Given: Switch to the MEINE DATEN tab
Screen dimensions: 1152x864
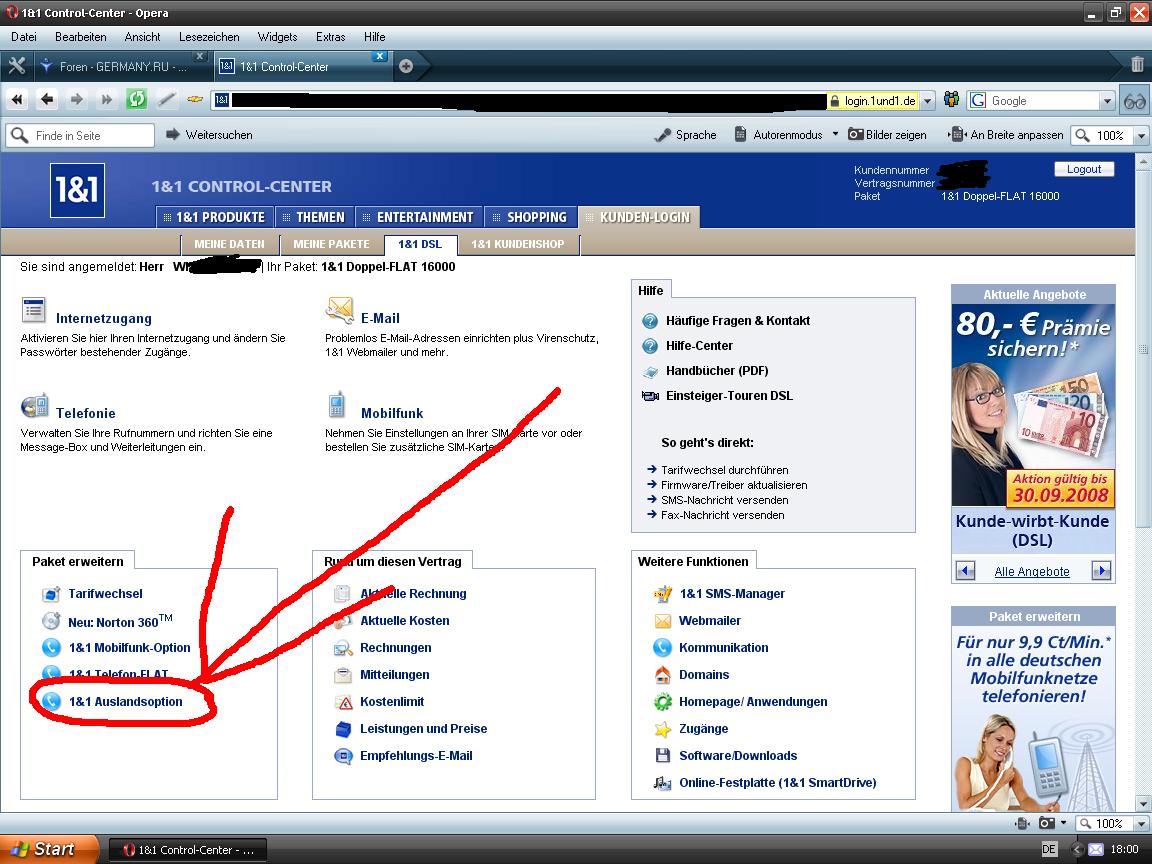Looking at the screenshot, I should [229, 244].
